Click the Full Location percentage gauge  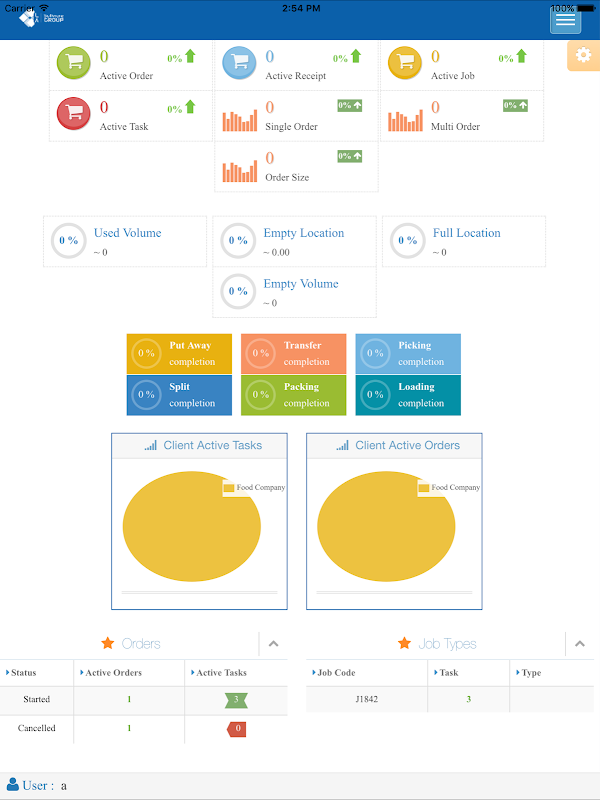pos(408,240)
